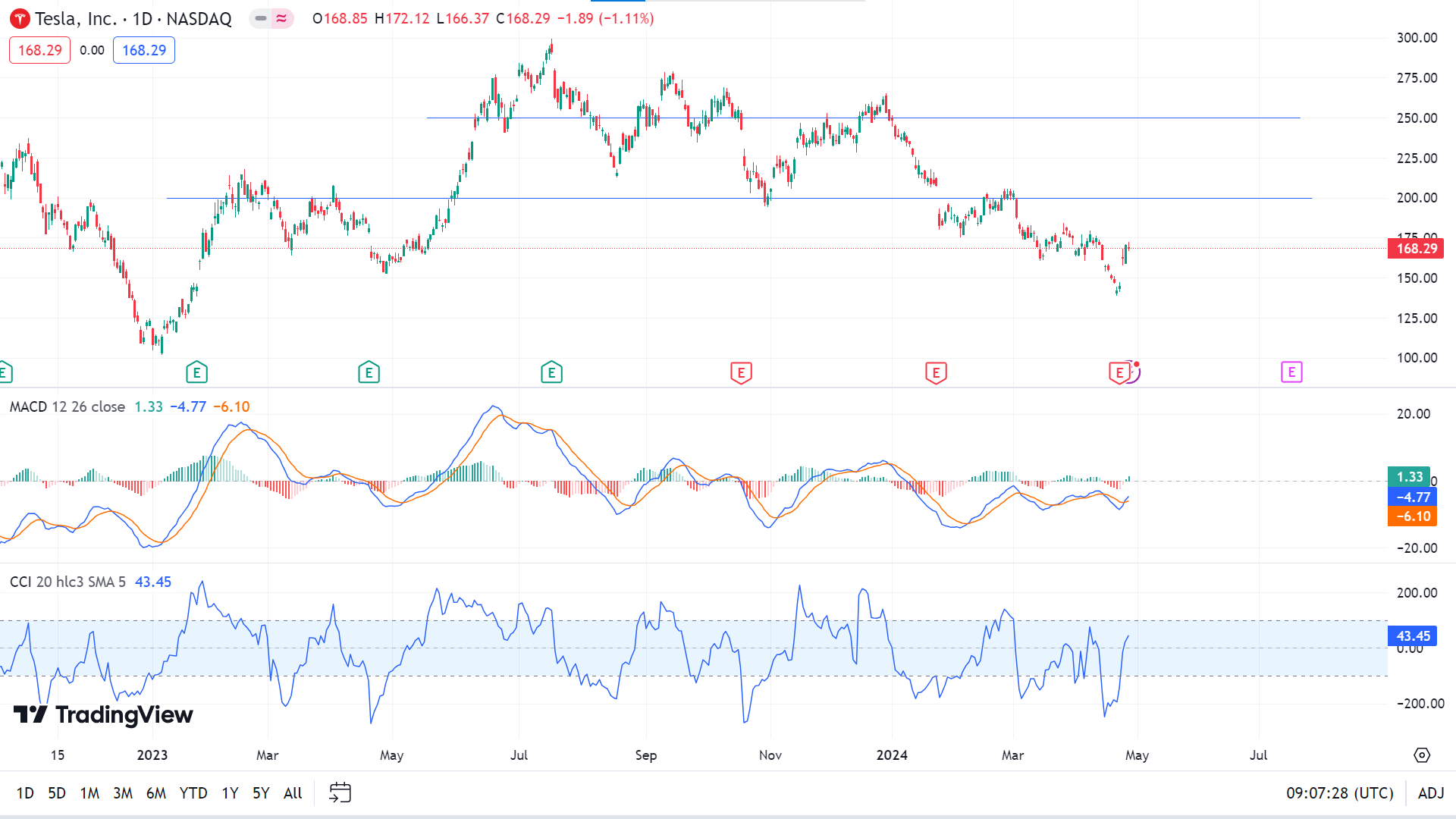Screen dimensions: 1456x819
Task: Select the 1M time range
Action: (89, 793)
